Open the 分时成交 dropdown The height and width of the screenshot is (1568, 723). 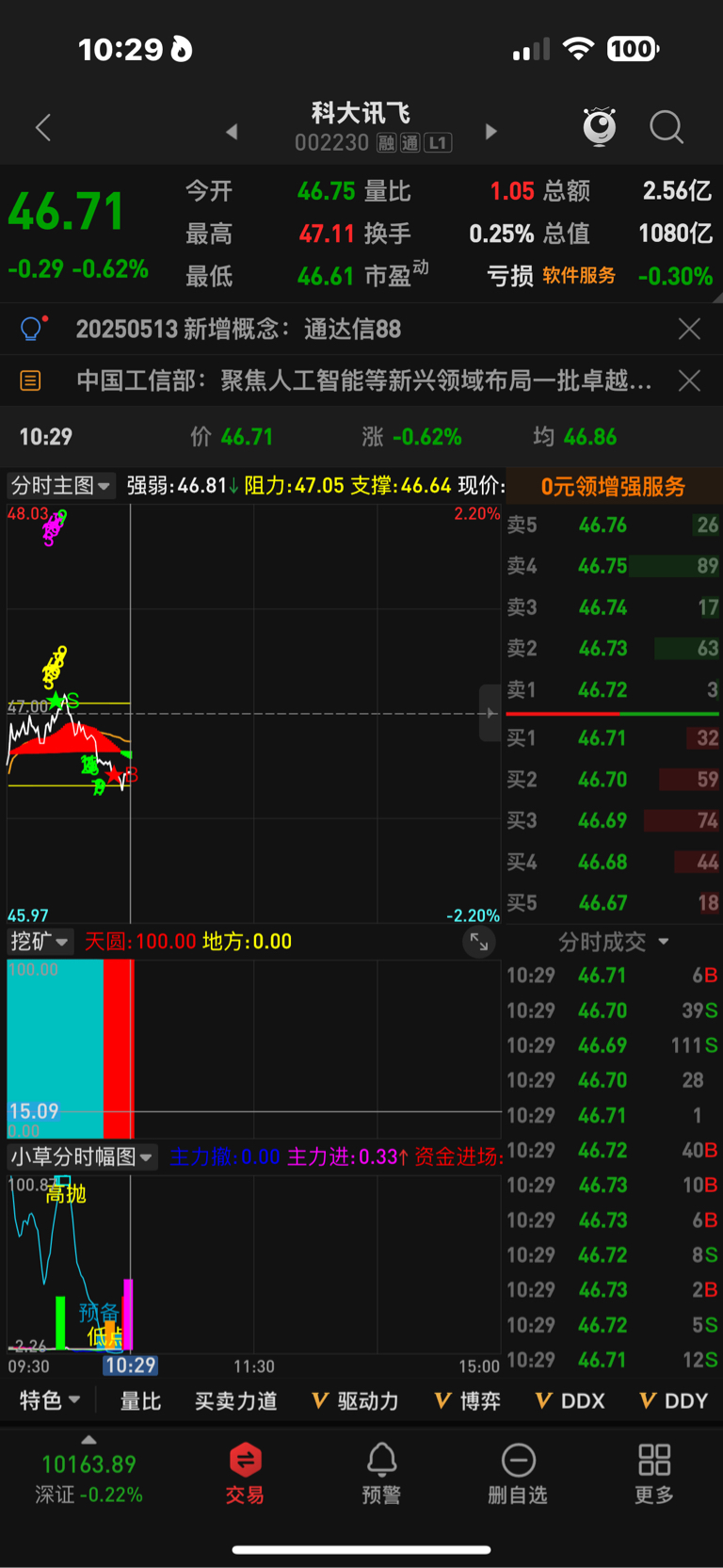[x=613, y=942]
